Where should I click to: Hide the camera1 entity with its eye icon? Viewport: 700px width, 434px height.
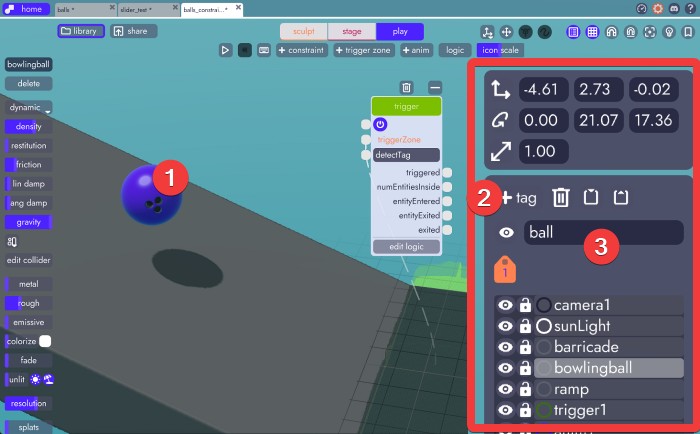tap(505, 304)
